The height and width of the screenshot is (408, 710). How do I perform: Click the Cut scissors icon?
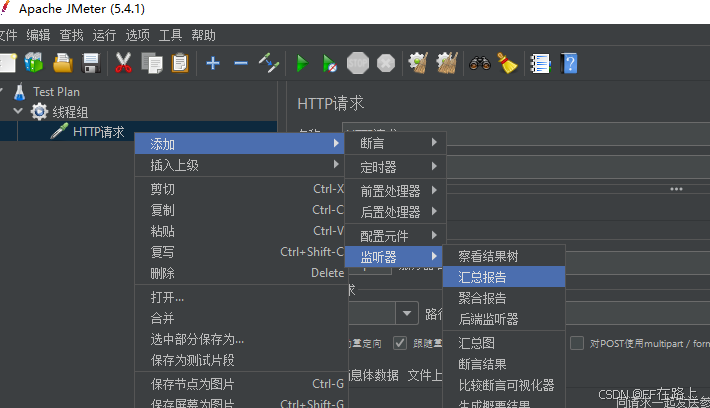point(123,63)
